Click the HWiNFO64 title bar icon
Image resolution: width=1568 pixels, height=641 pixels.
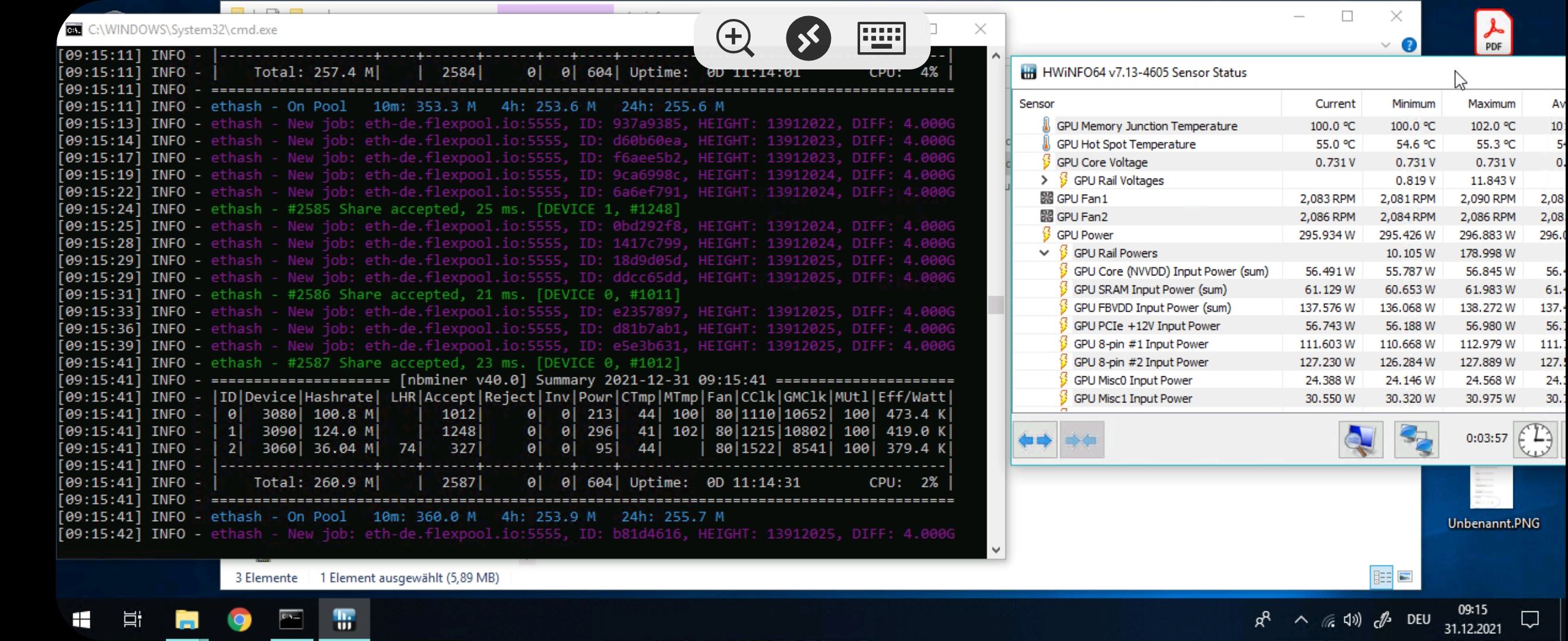click(x=1028, y=72)
